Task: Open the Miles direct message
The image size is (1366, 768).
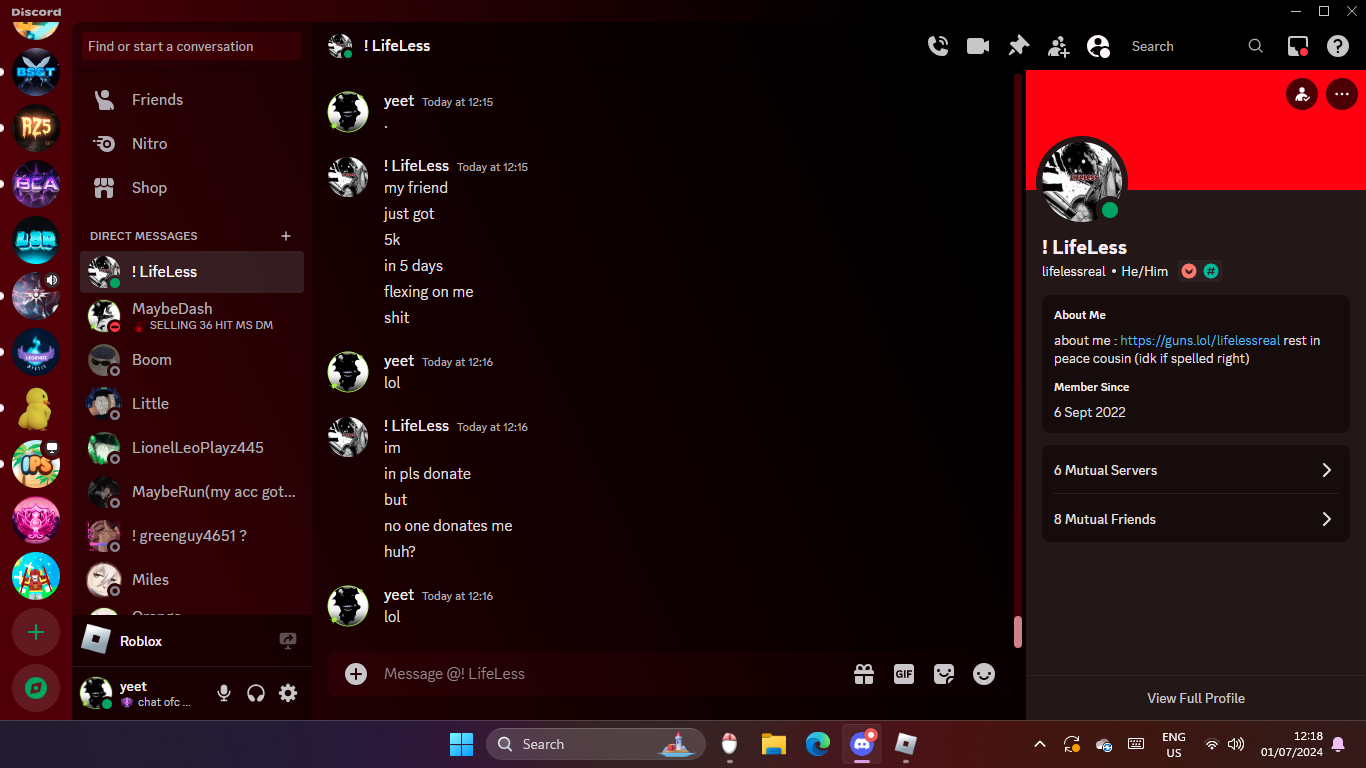Action: 192,580
